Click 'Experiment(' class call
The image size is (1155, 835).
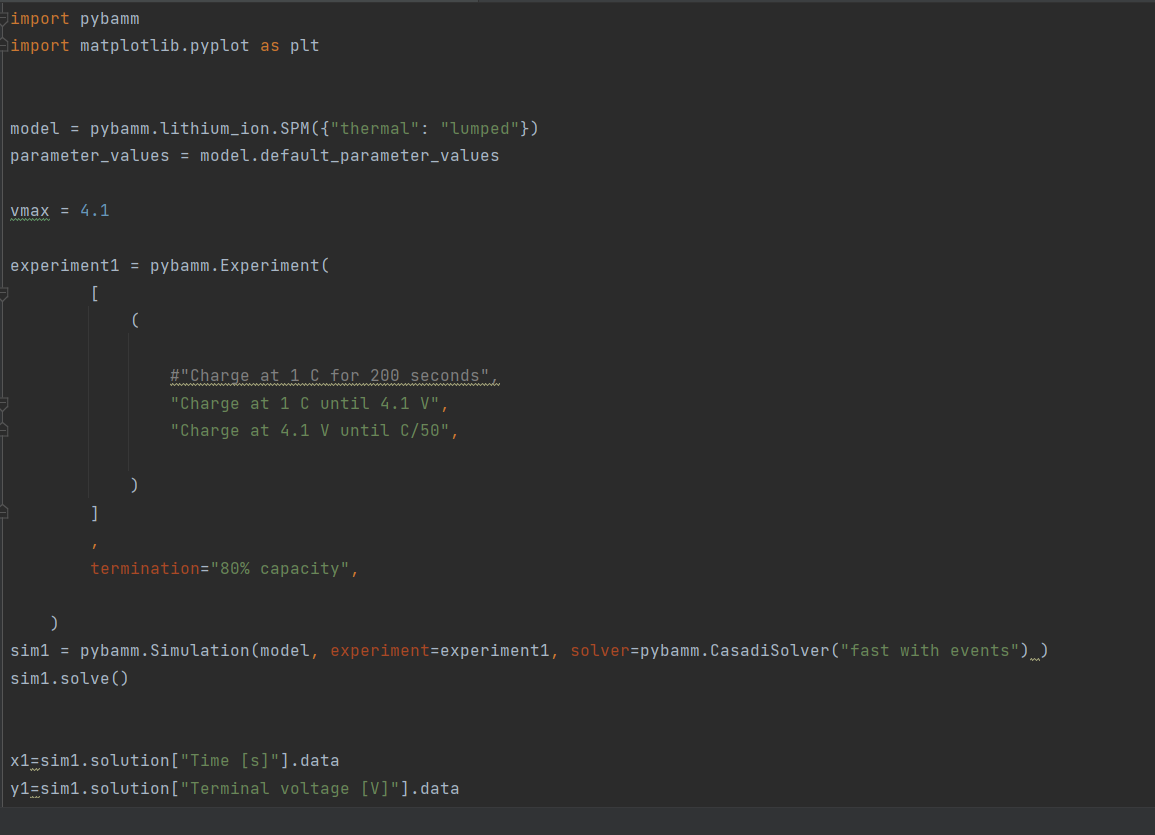[x=275, y=266]
